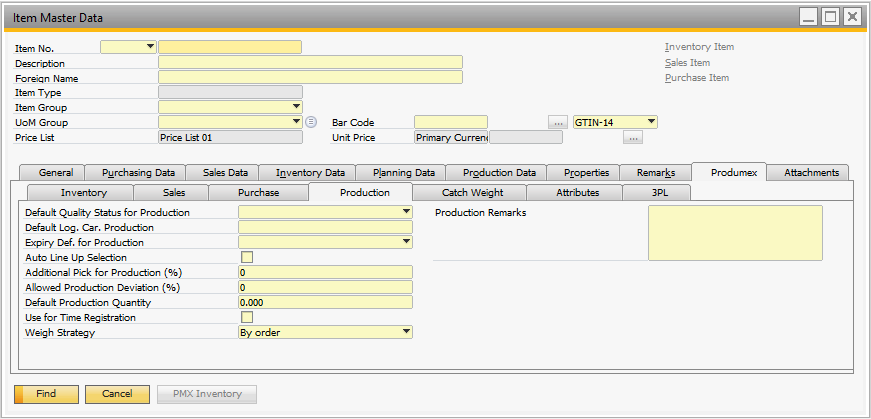Expand the Default Quality Status for Production dropdown
This screenshot has width=871, height=419.
406,212
